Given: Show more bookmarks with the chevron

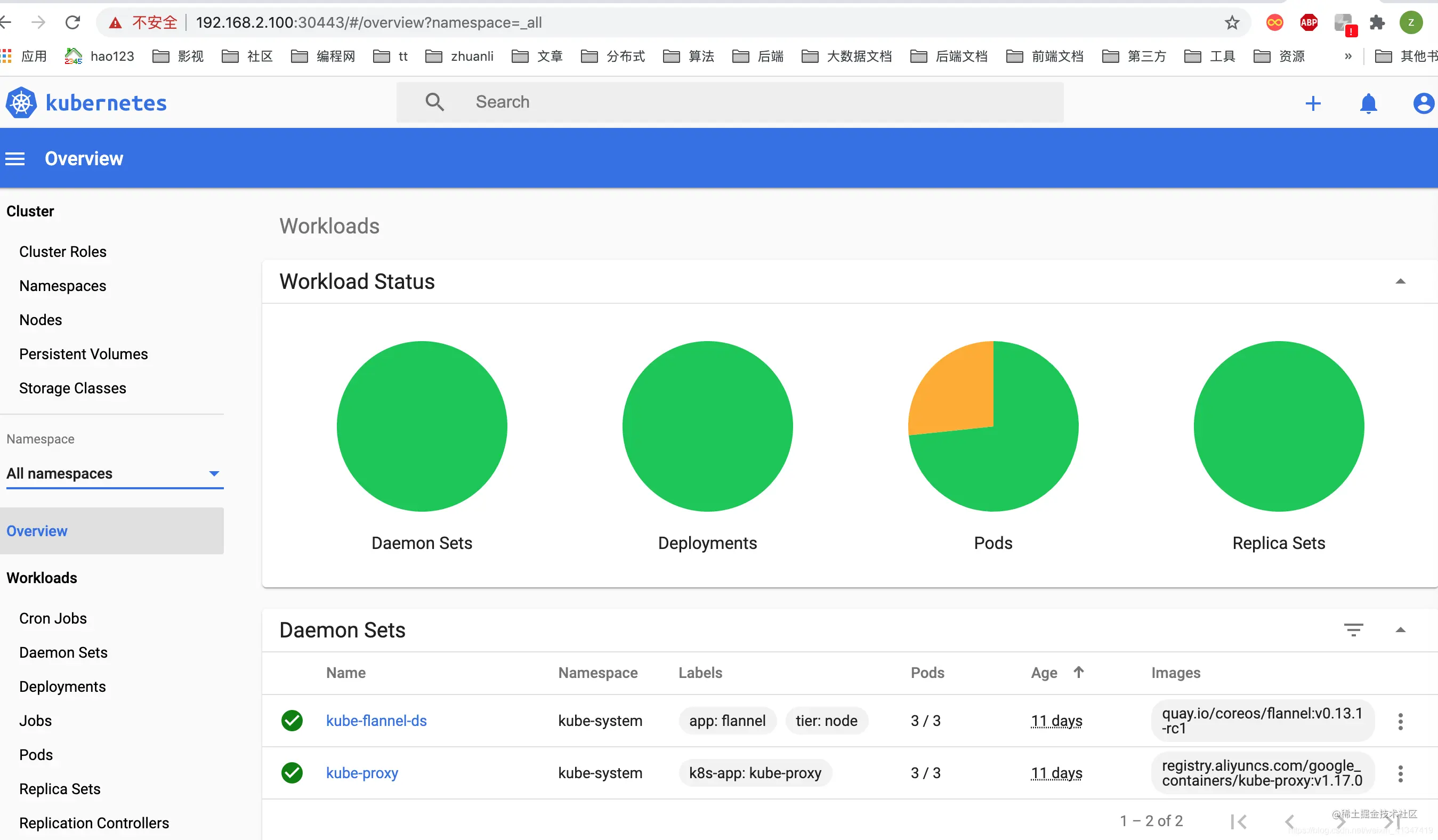Looking at the screenshot, I should pyautogui.click(x=1348, y=56).
